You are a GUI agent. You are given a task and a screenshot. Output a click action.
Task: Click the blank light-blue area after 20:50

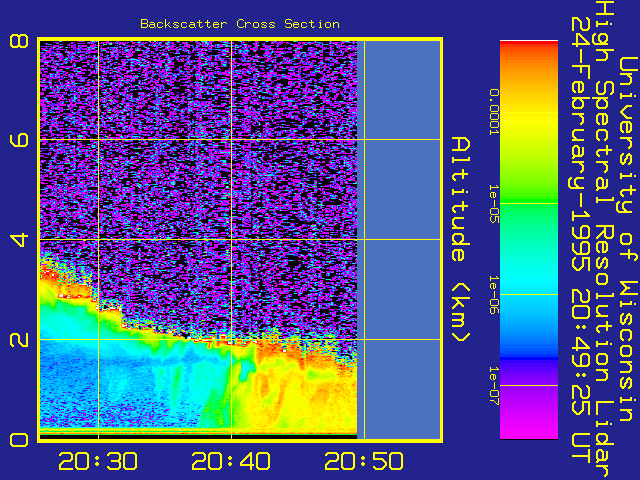click(402, 240)
